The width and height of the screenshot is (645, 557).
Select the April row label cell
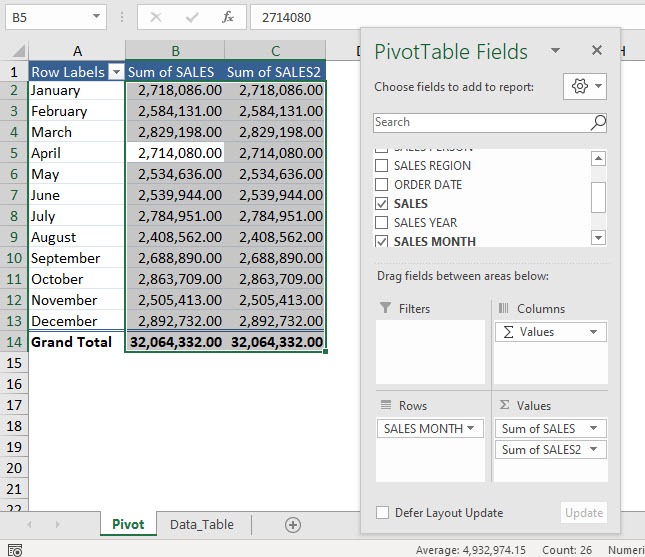[77, 153]
